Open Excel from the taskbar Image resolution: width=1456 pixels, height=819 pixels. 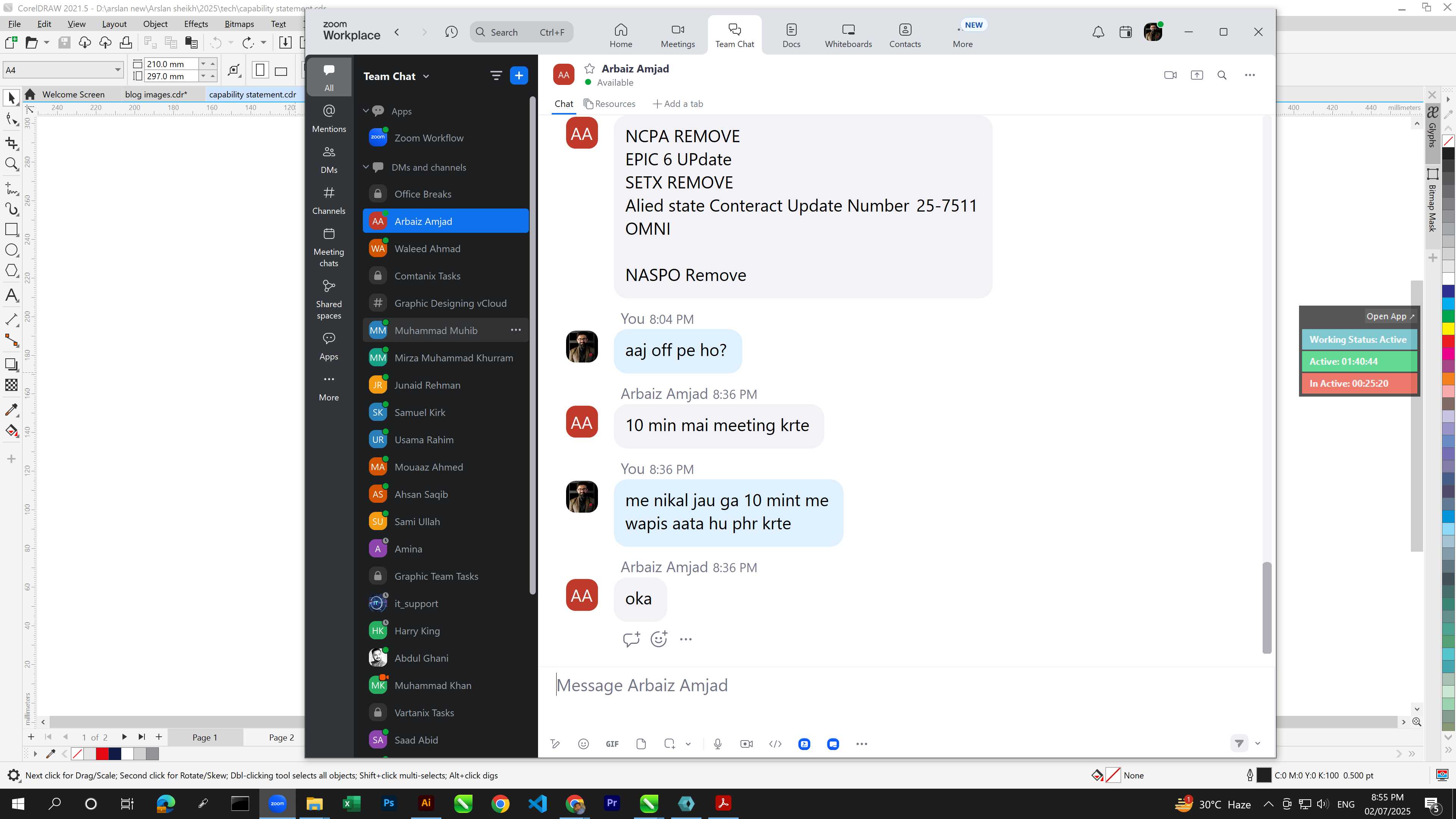(x=351, y=803)
